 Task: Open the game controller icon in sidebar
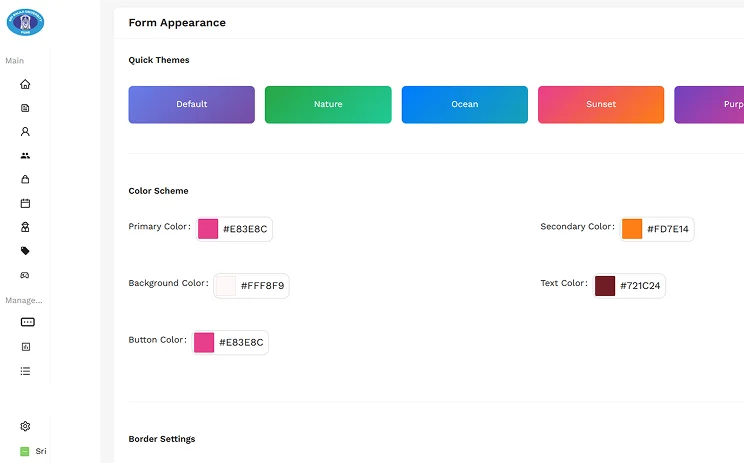[25, 275]
